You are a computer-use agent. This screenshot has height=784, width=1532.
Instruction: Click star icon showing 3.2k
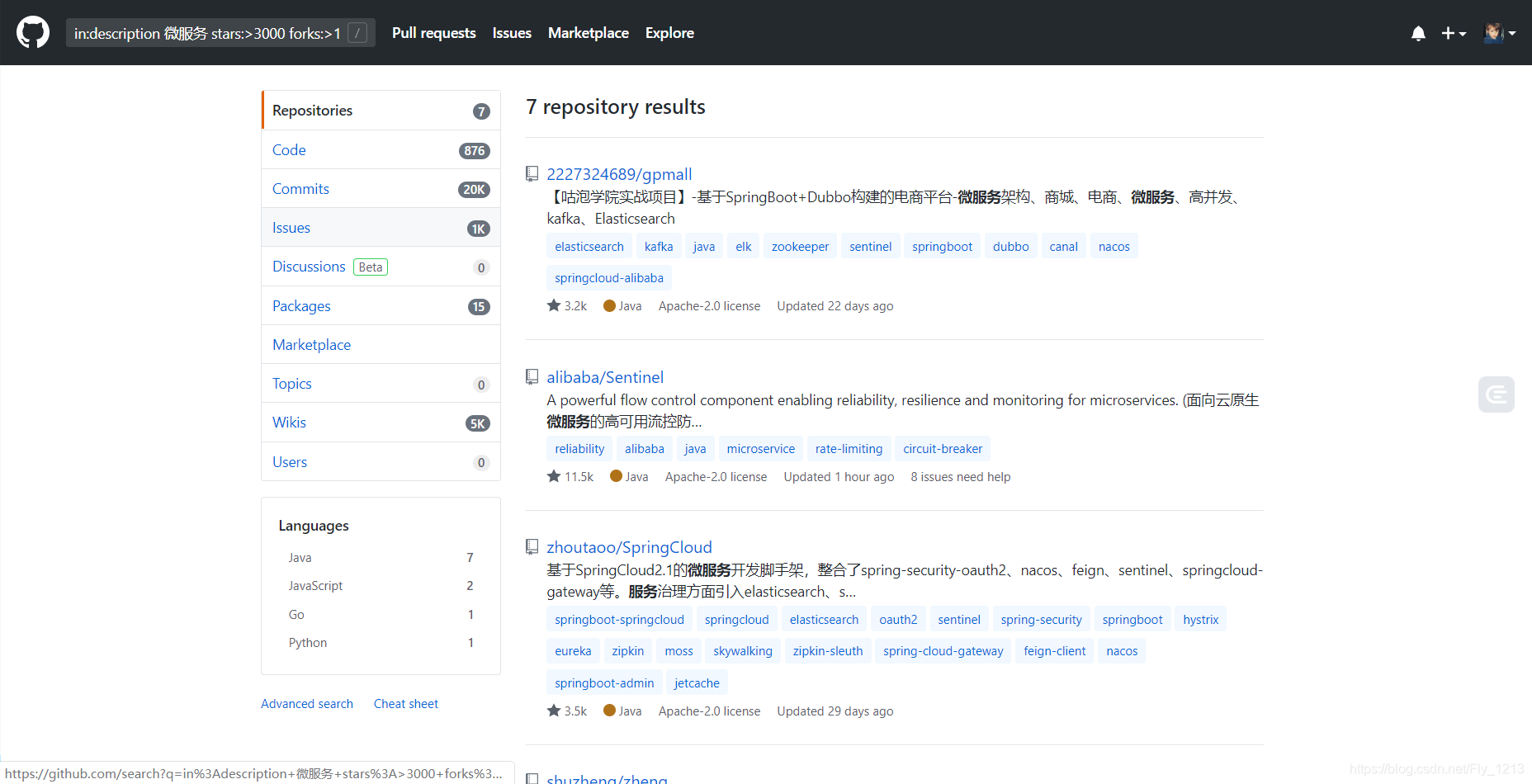point(554,305)
